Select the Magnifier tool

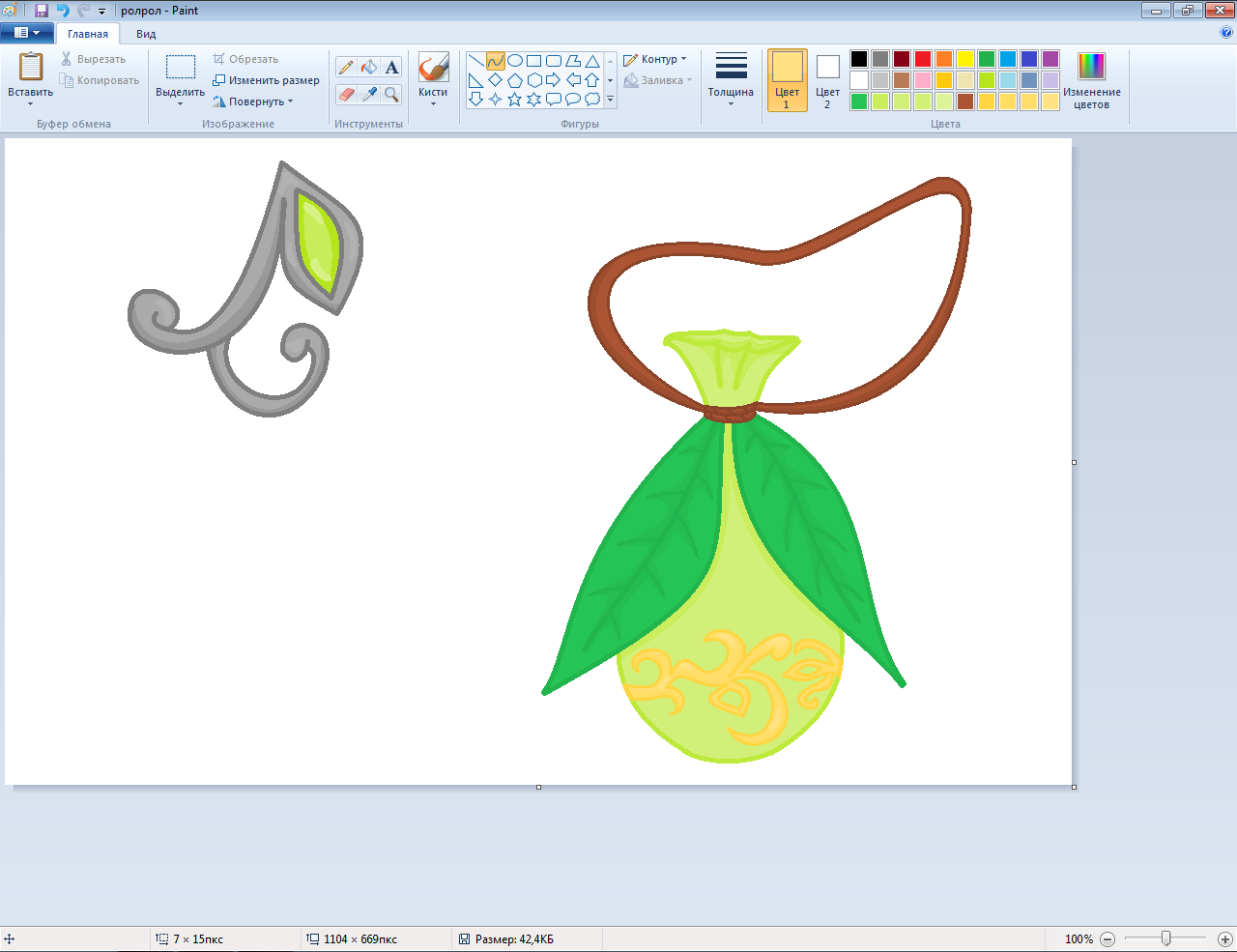click(391, 94)
